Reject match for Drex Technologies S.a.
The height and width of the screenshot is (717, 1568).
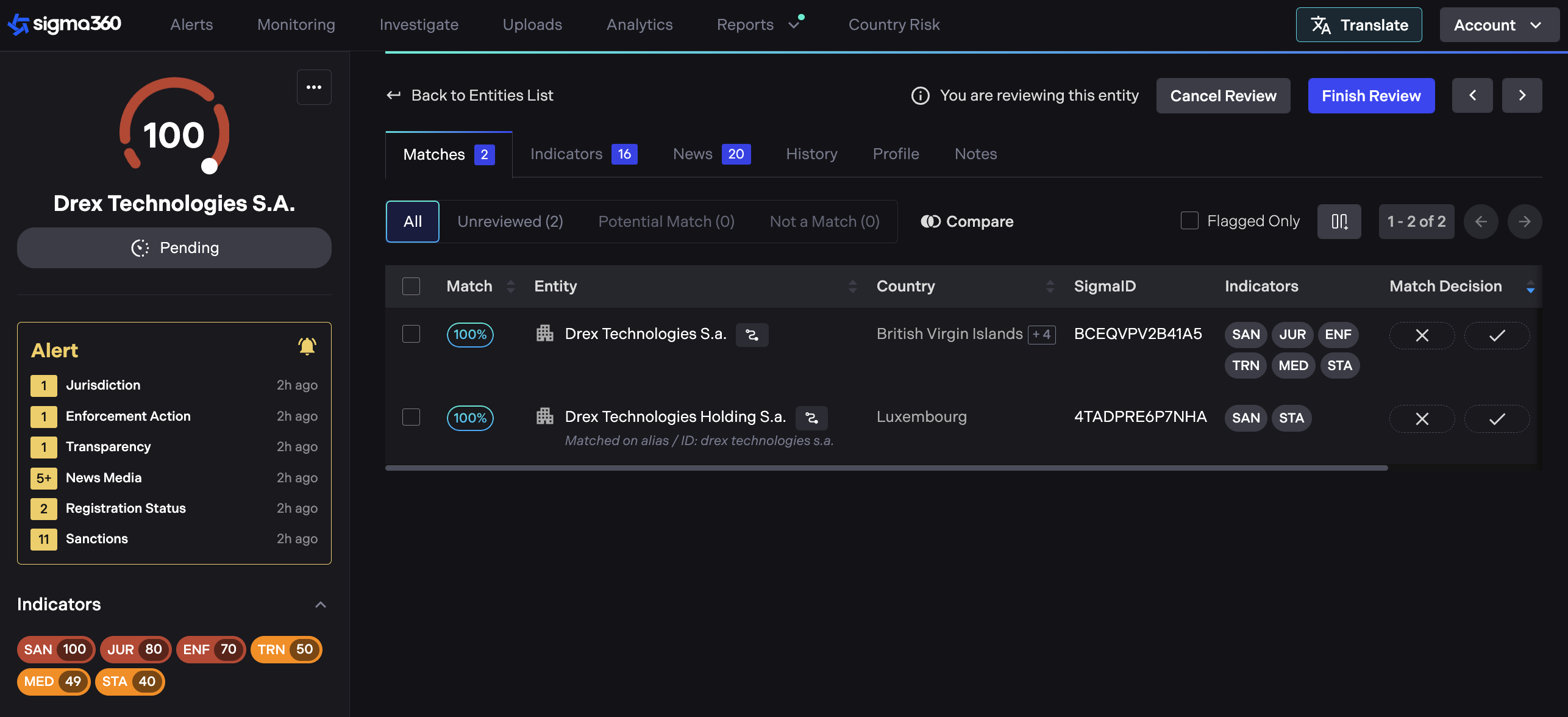1422,335
